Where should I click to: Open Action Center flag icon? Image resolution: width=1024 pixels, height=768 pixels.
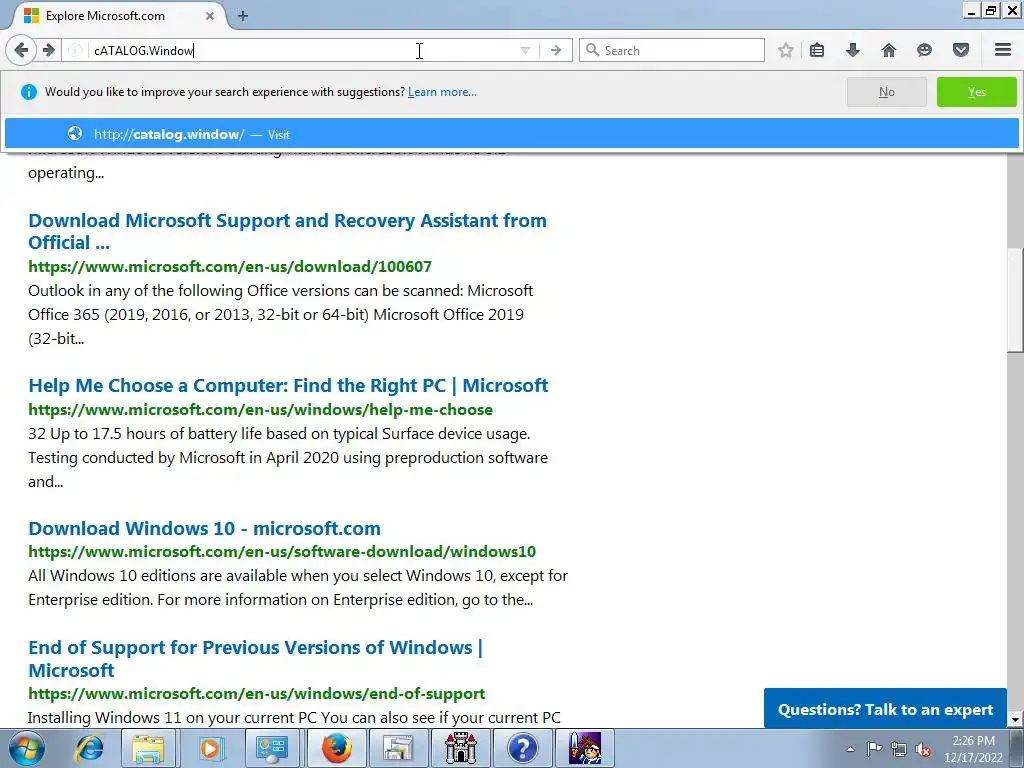[x=874, y=749]
